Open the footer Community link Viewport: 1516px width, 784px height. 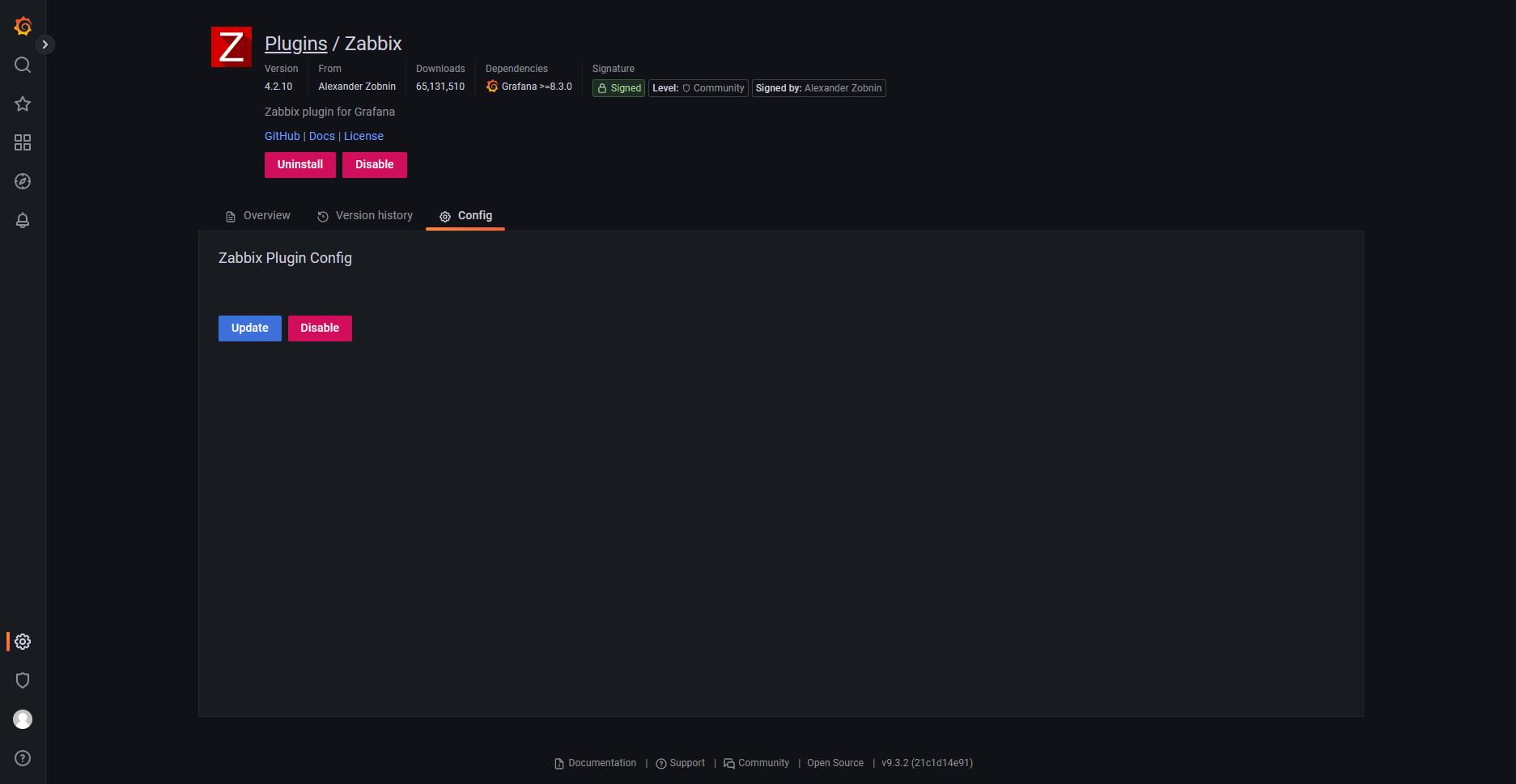756,763
